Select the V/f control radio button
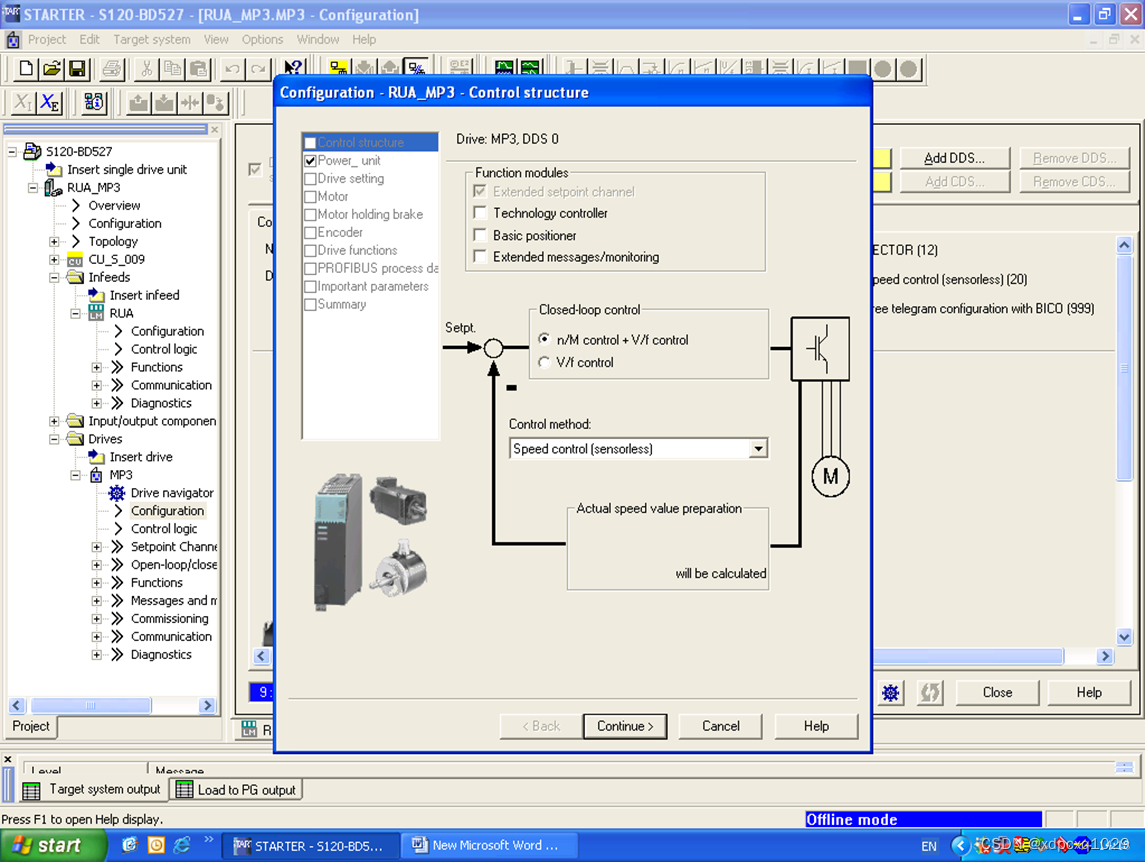The width and height of the screenshot is (1145, 862). click(x=544, y=362)
